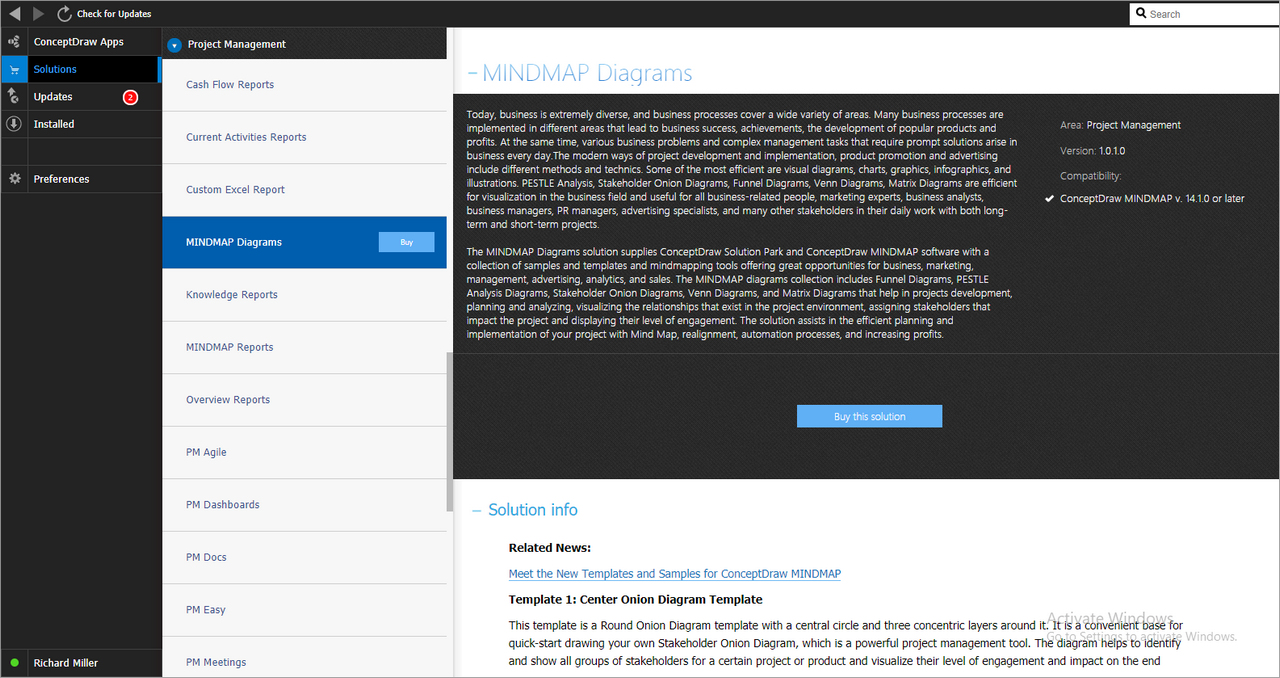Select PM Dashboards entry
This screenshot has height=678, width=1280.
click(x=304, y=505)
